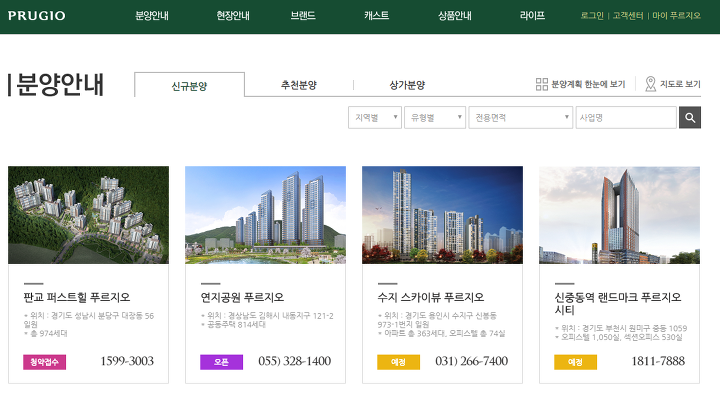
Task: Open 수지 스카이뷰 푸르지오 thumbnail image
Action: point(442,215)
